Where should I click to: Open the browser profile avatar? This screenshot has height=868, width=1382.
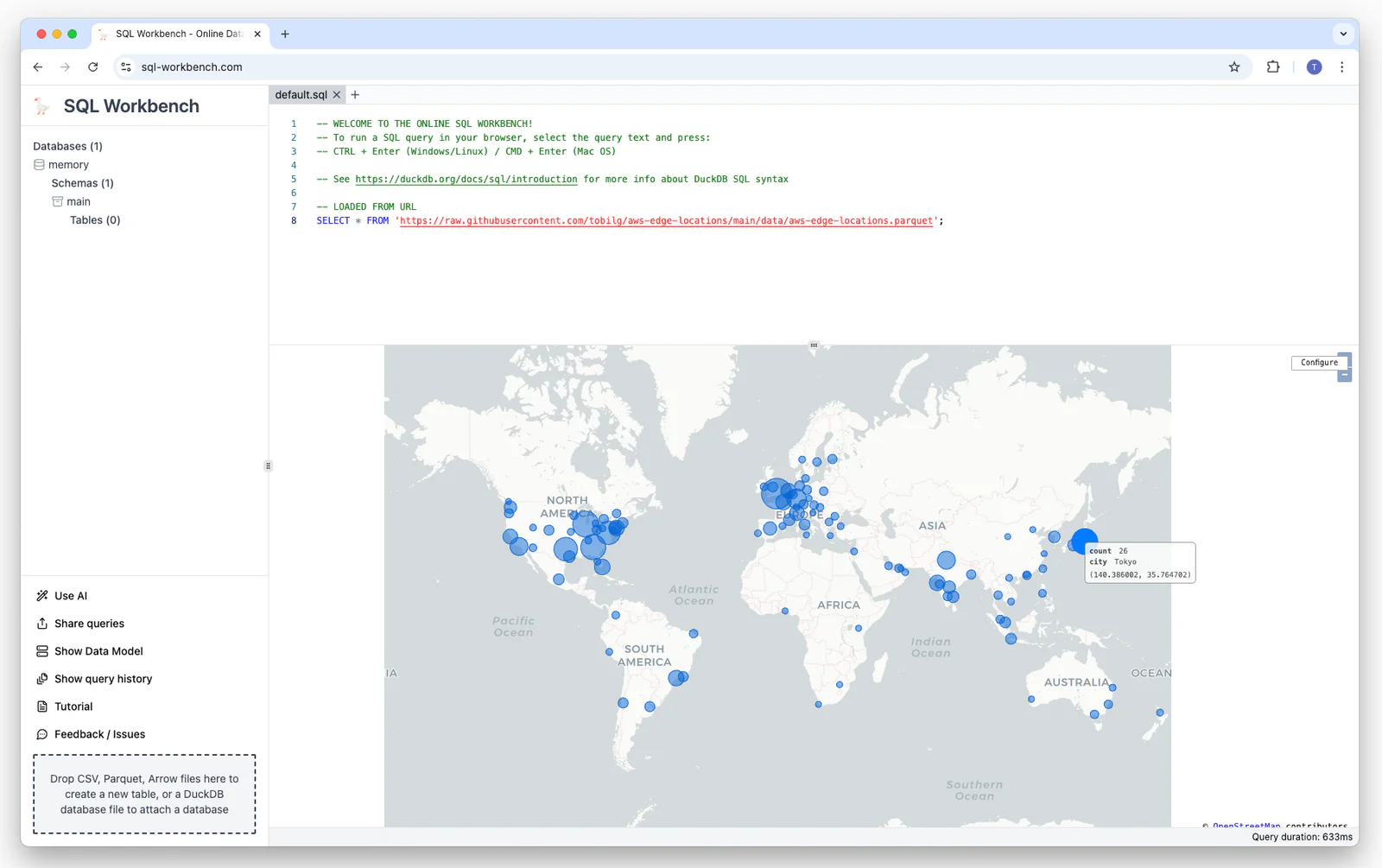(1314, 67)
